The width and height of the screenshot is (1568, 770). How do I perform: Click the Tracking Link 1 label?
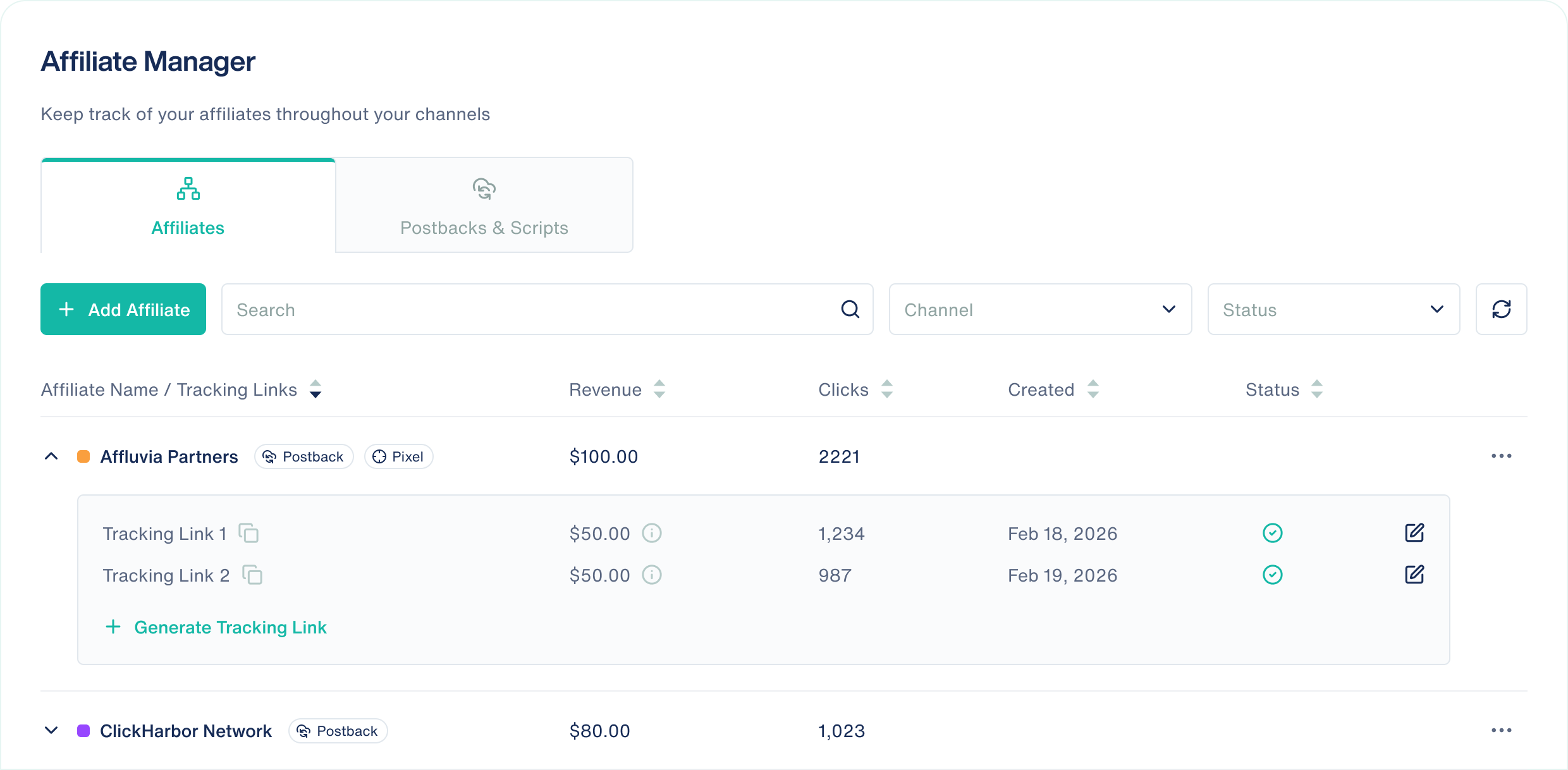tap(164, 534)
